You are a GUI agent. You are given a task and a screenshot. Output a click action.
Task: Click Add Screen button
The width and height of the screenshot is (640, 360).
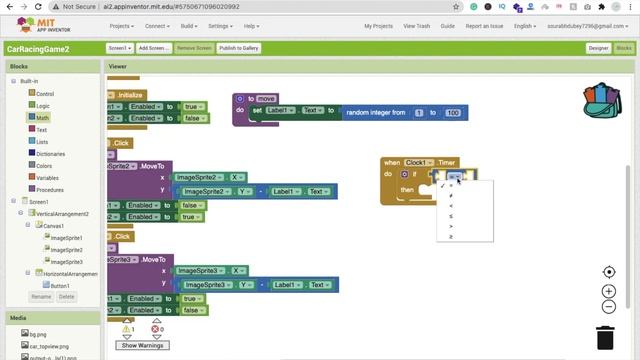click(x=154, y=48)
